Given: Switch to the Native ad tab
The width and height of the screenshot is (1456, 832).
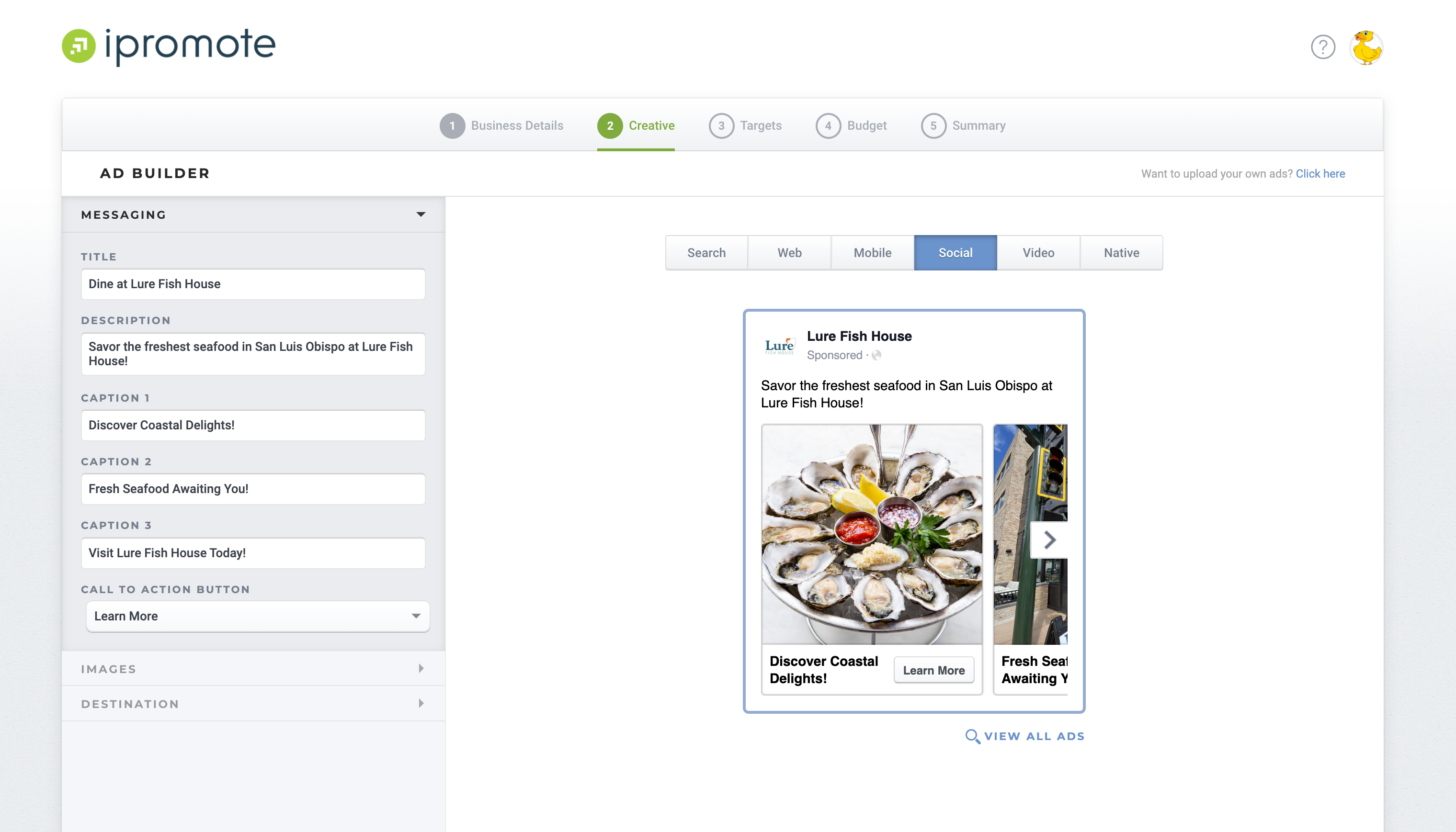Looking at the screenshot, I should pyautogui.click(x=1121, y=253).
